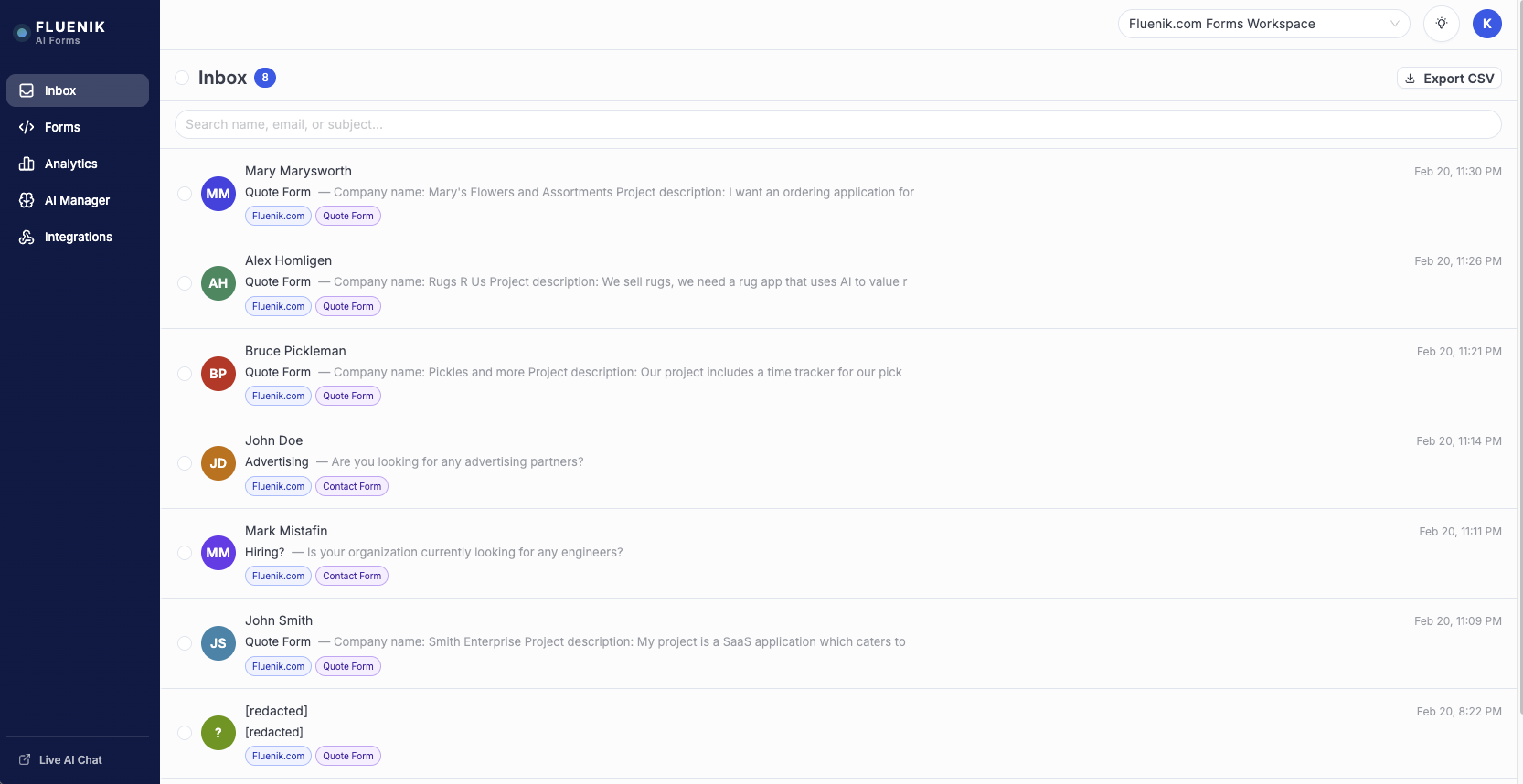
Task: Go to the AI Manager section
Action: [x=77, y=200]
